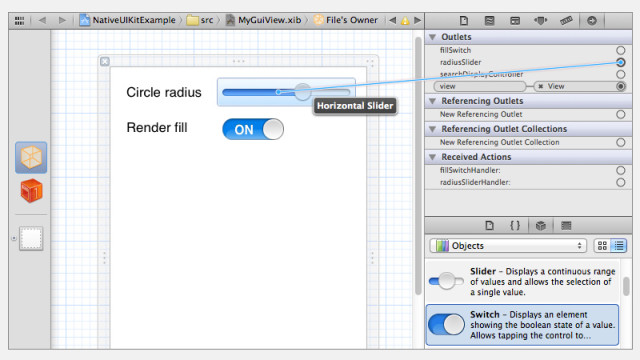Click New Referencing Outlet Collection circle
Screen dimensions: 640x360
pos(620,142)
